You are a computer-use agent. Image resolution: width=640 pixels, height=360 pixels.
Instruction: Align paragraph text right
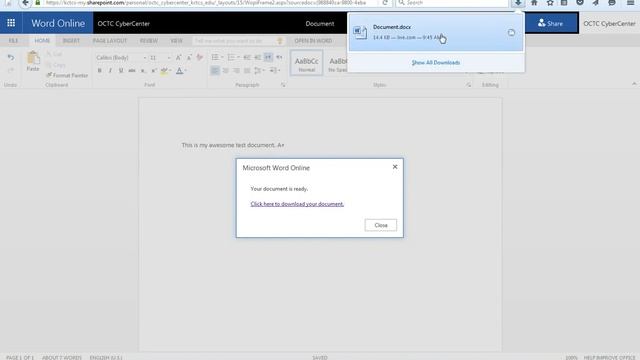coord(236,71)
